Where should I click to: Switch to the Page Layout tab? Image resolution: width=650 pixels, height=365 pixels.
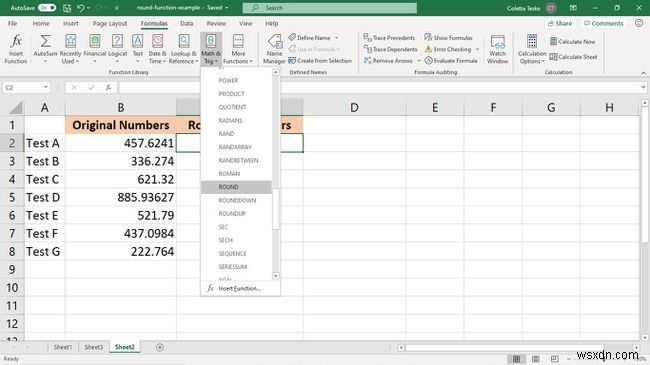click(x=110, y=24)
